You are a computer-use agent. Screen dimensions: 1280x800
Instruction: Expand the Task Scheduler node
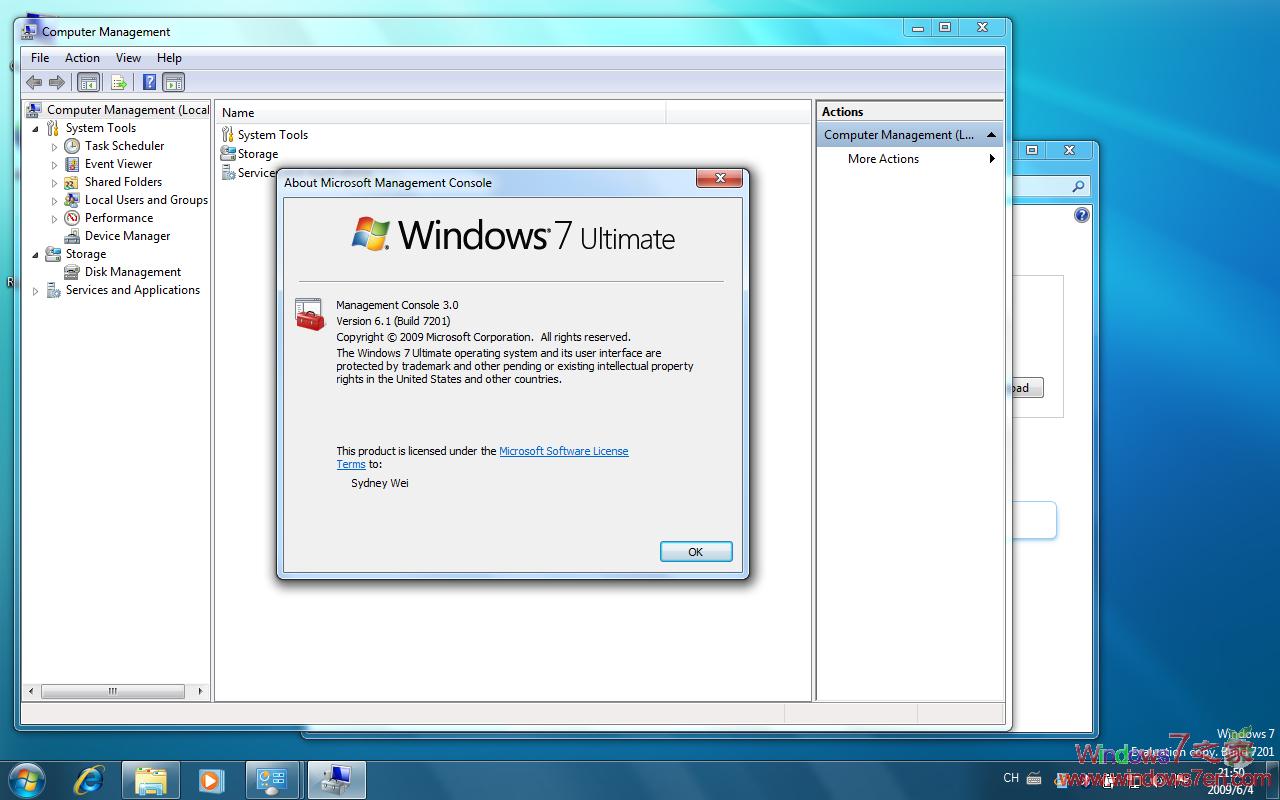tap(55, 147)
